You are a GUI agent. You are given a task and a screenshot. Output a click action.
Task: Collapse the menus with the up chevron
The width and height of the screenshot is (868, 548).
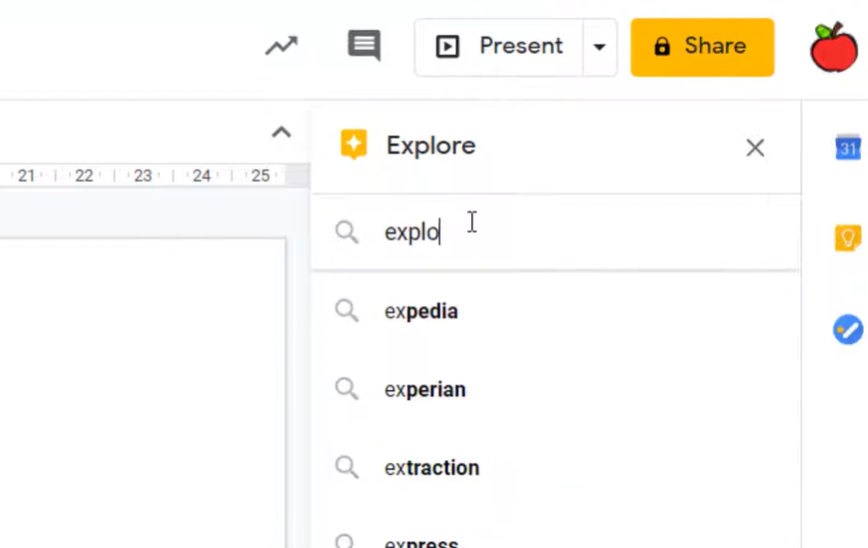[x=281, y=132]
